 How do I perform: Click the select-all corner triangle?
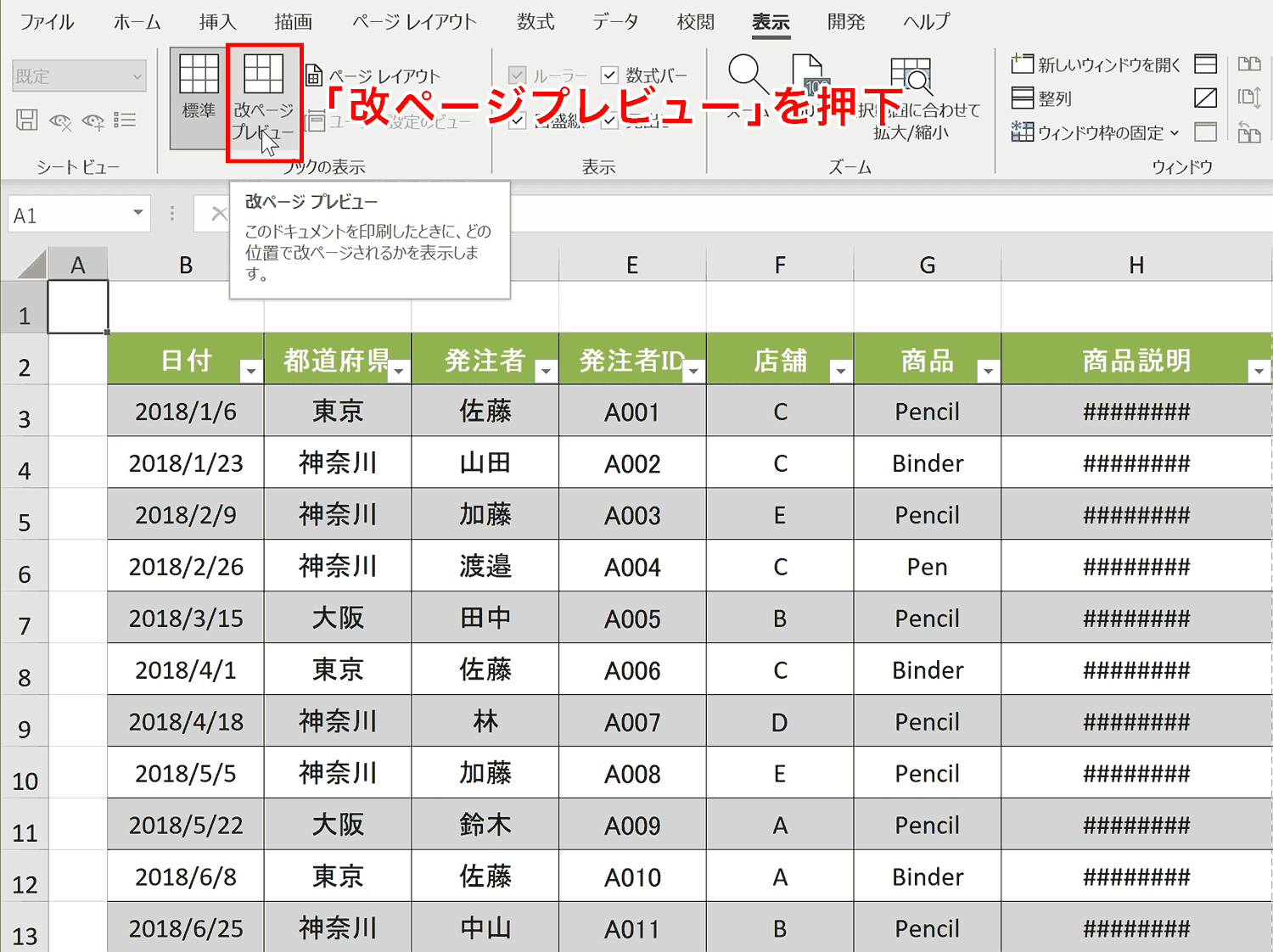(32, 264)
